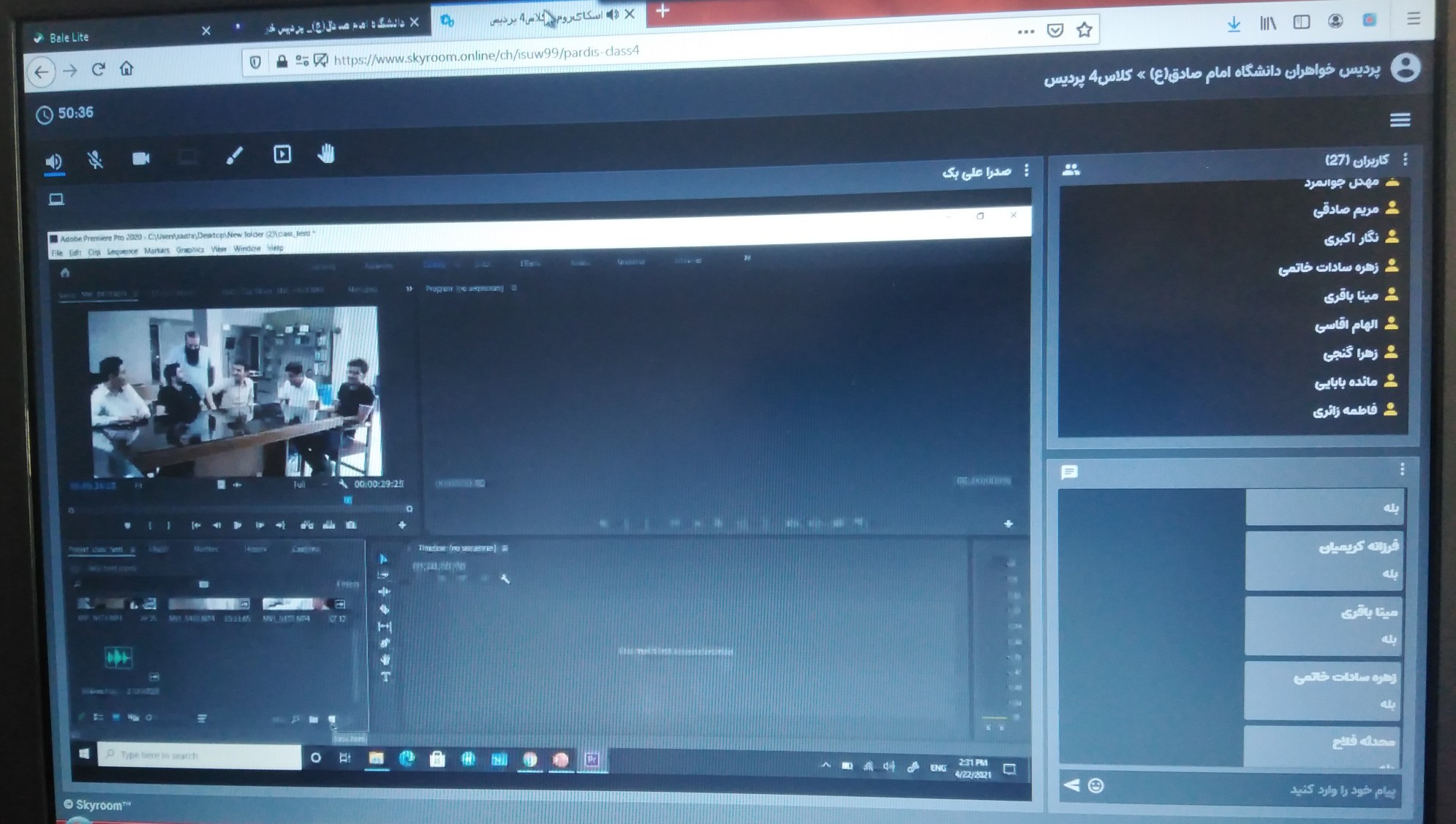Open File Explorer taskbar icon

tap(376, 758)
